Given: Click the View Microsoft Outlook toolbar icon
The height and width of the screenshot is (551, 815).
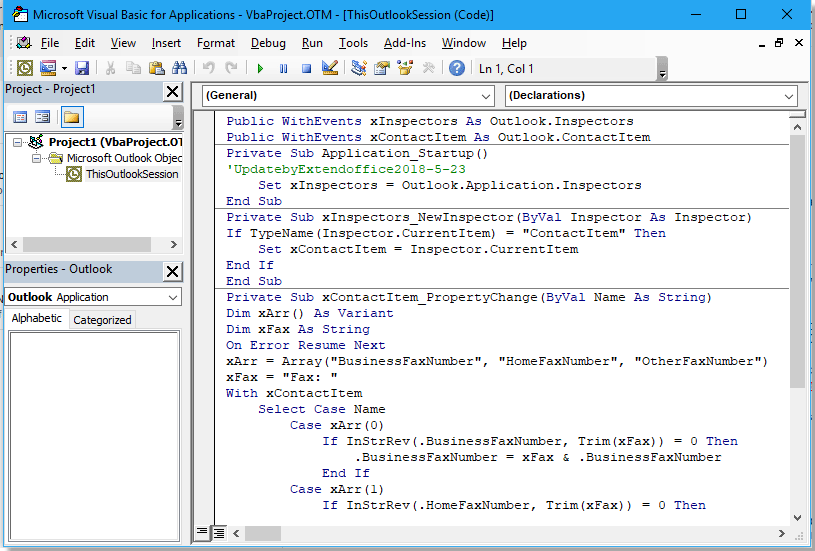Looking at the screenshot, I should coord(24,68).
